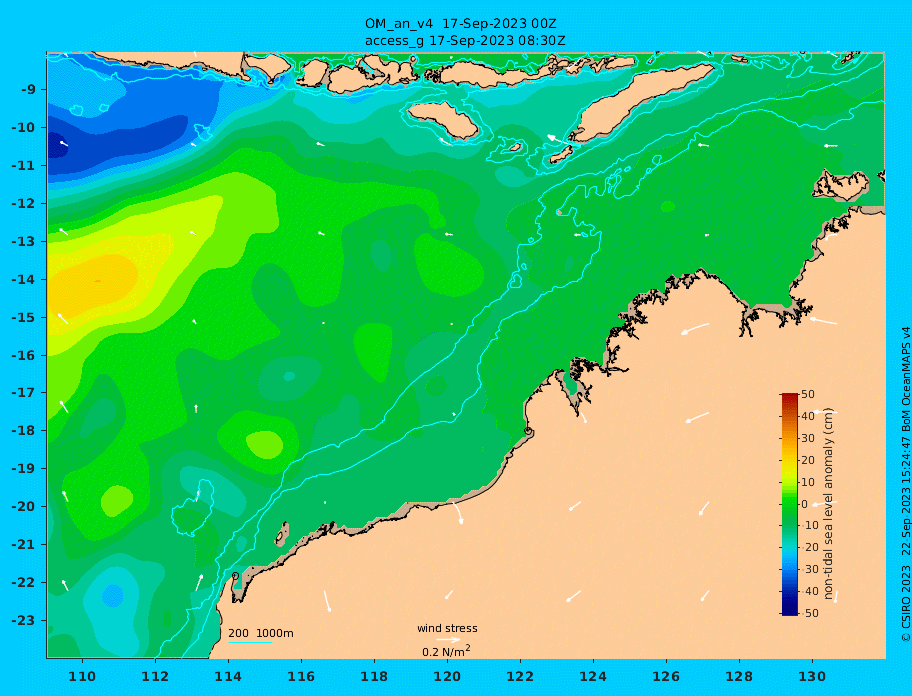Click Timor island on the map
The width and height of the screenshot is (912, 696).
640,103
